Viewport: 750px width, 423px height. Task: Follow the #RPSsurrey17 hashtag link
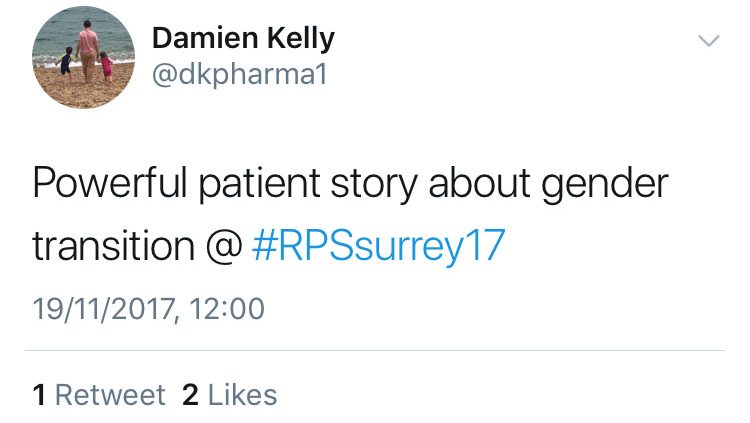pyautogui.click(x=378, y=245)
